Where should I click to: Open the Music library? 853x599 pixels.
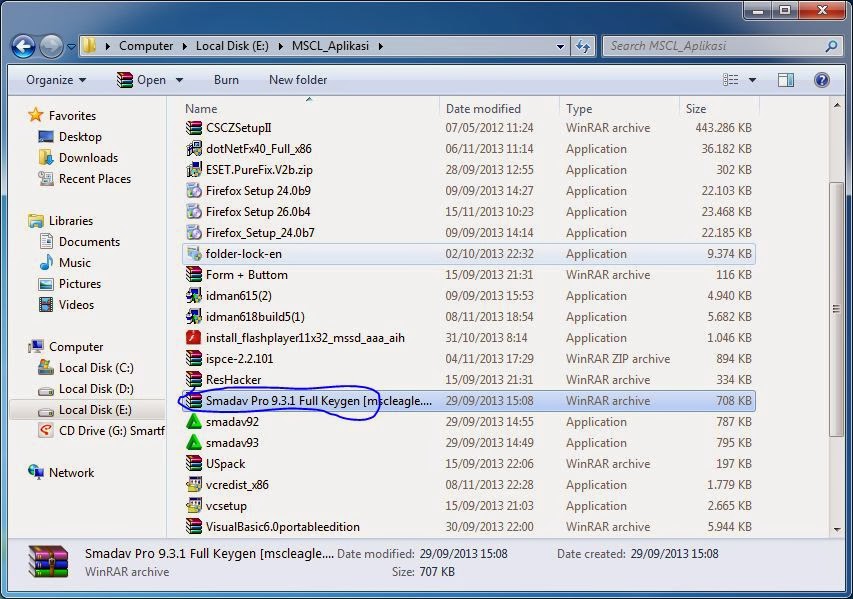tap(75, 263)
